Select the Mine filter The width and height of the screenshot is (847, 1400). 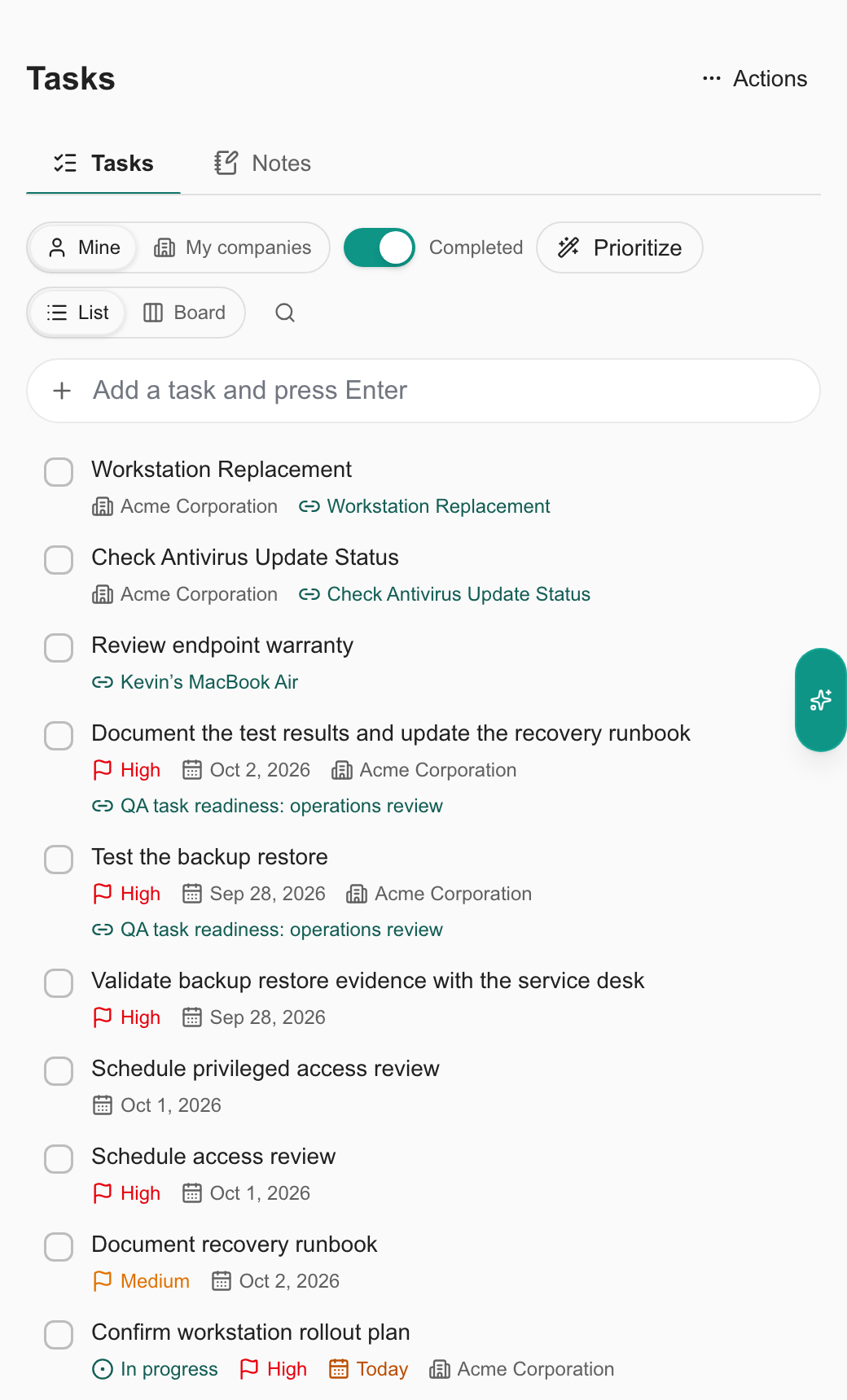[x=84, y=247]
